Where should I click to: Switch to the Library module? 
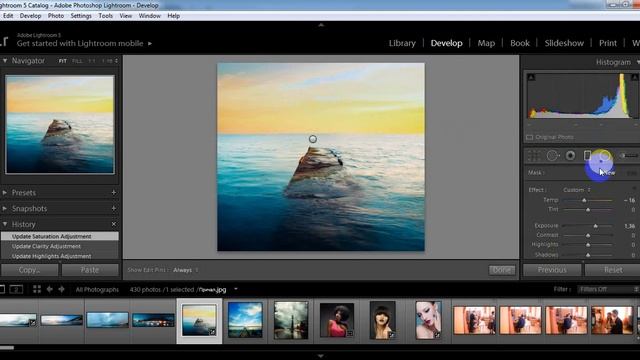click(x=402, y=43)
